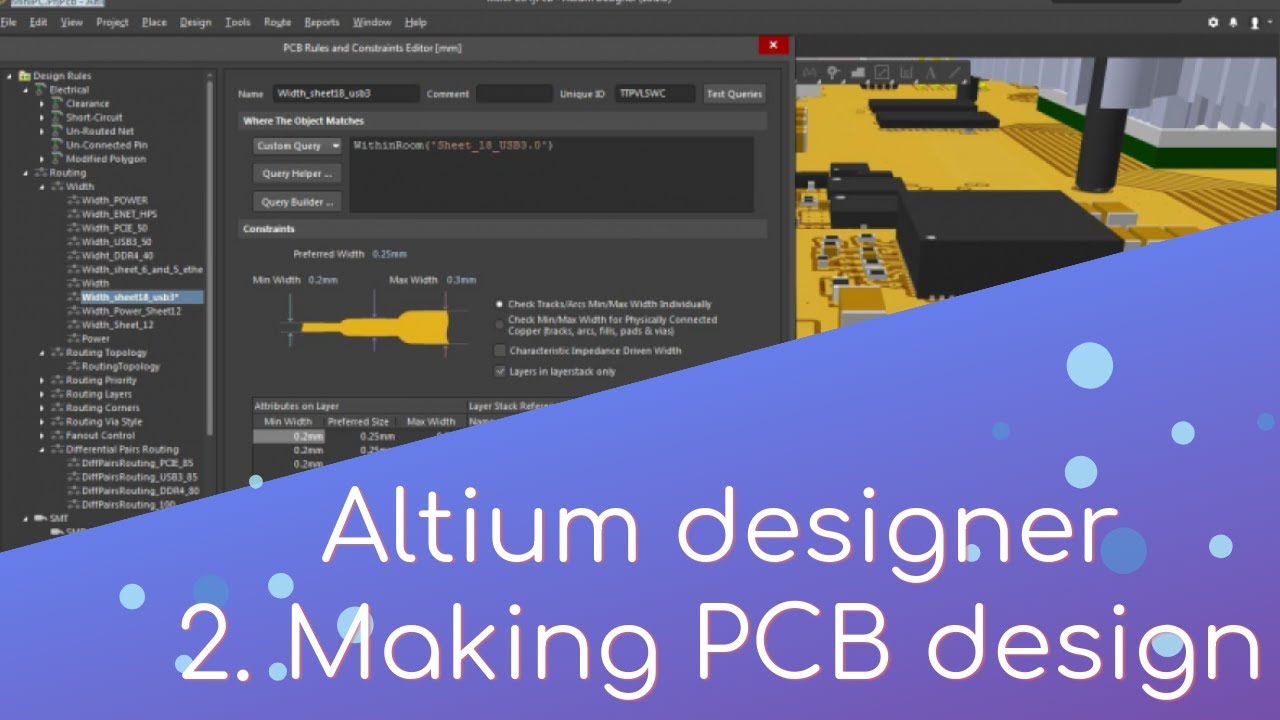
Task: Open the Design menu
Action: click(x=196, y=22)
